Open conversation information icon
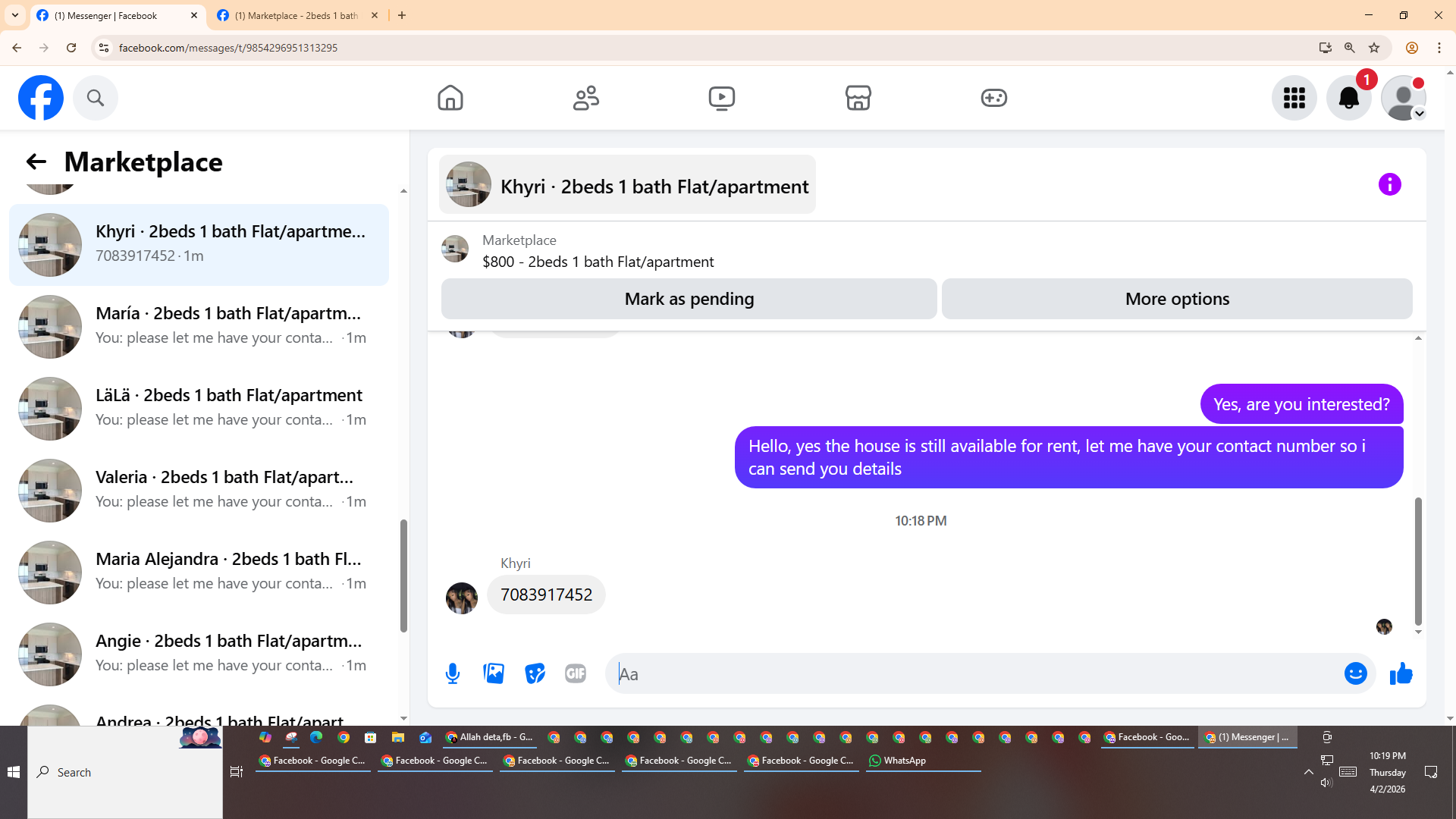The height and width of the screenshot is (819, 1456). click(1390, 184)
